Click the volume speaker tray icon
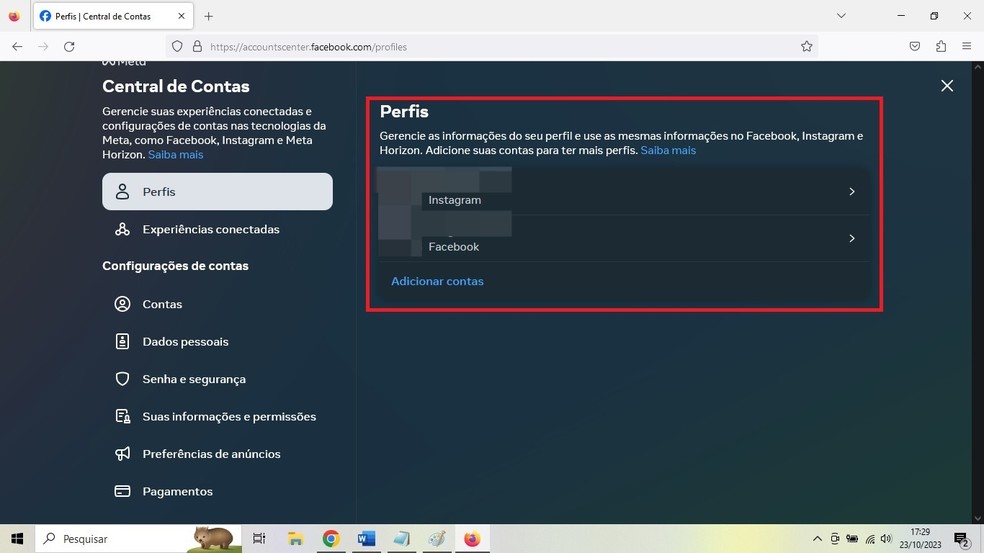The height and width of the screenshot is (553, 984). 886,539
